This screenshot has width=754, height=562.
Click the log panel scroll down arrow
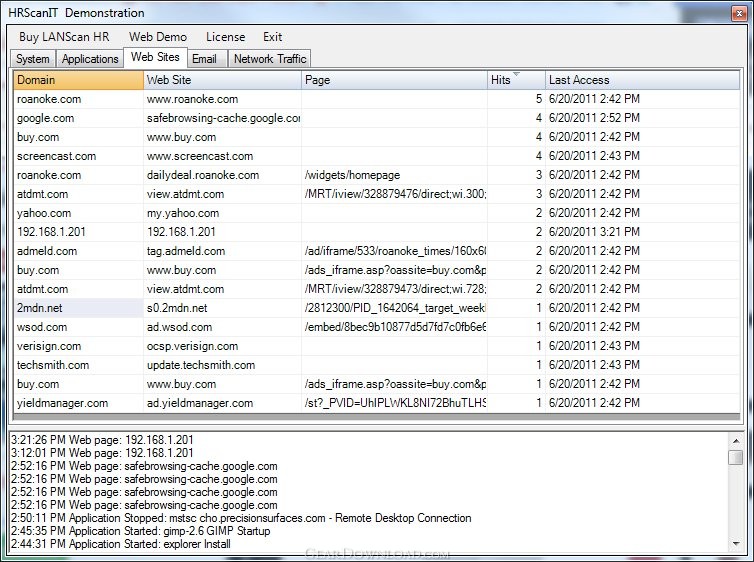point(736,544)
